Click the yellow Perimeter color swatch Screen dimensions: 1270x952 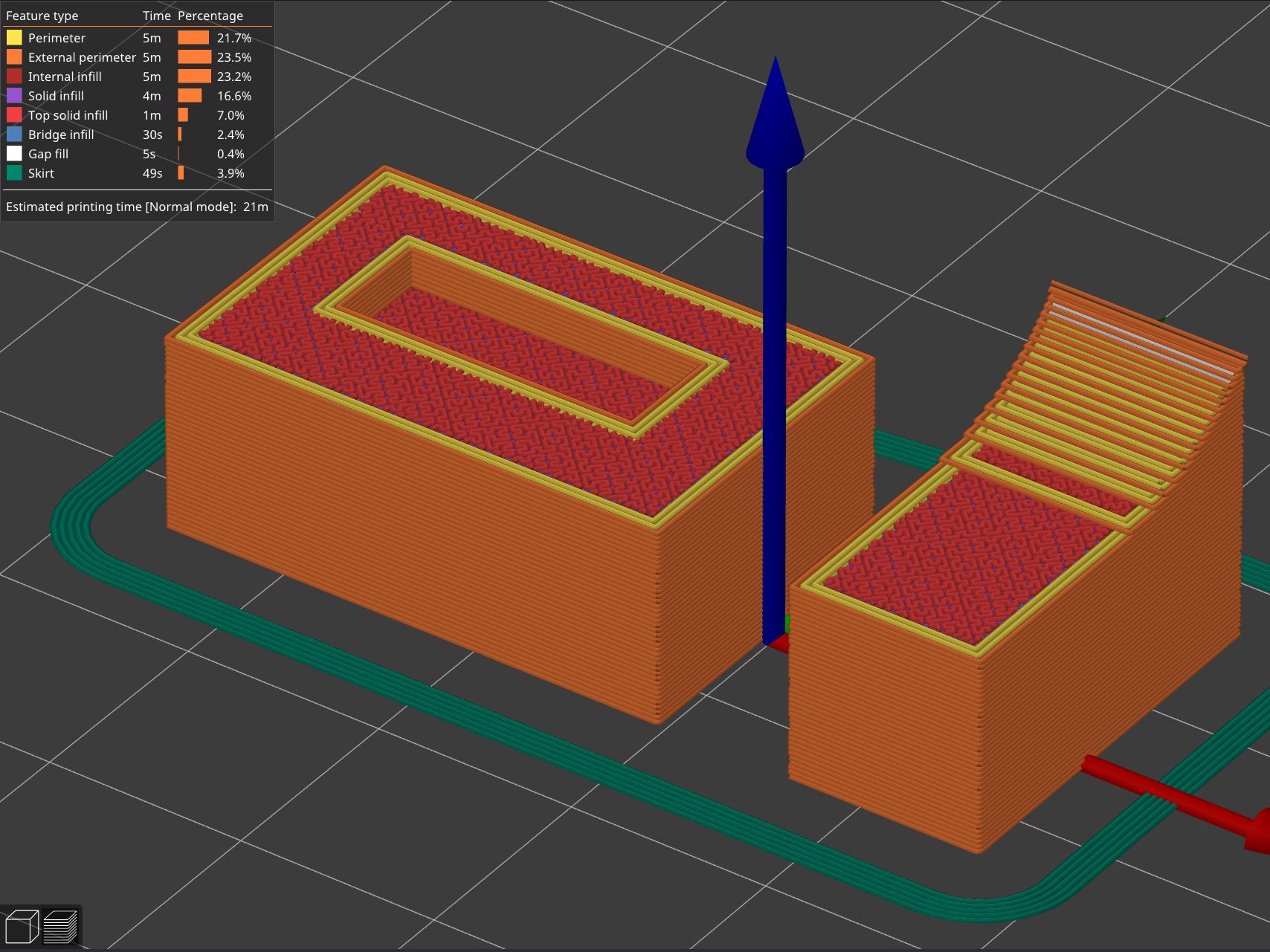(13, 37)
